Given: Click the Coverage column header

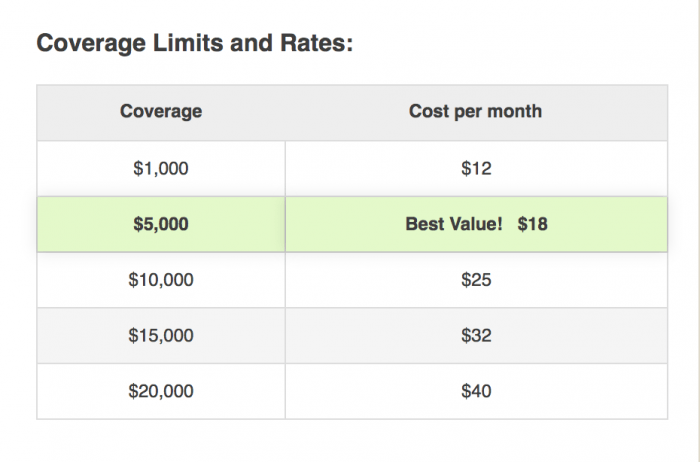Looking at the screenshot, I should [x=161, y=112].
